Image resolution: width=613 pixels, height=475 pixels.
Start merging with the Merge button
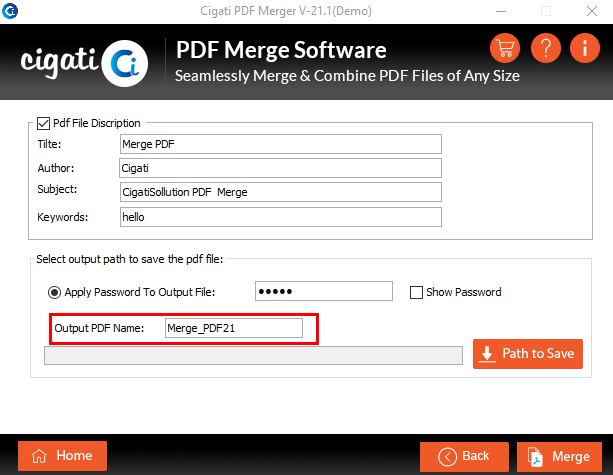point(559,457)
